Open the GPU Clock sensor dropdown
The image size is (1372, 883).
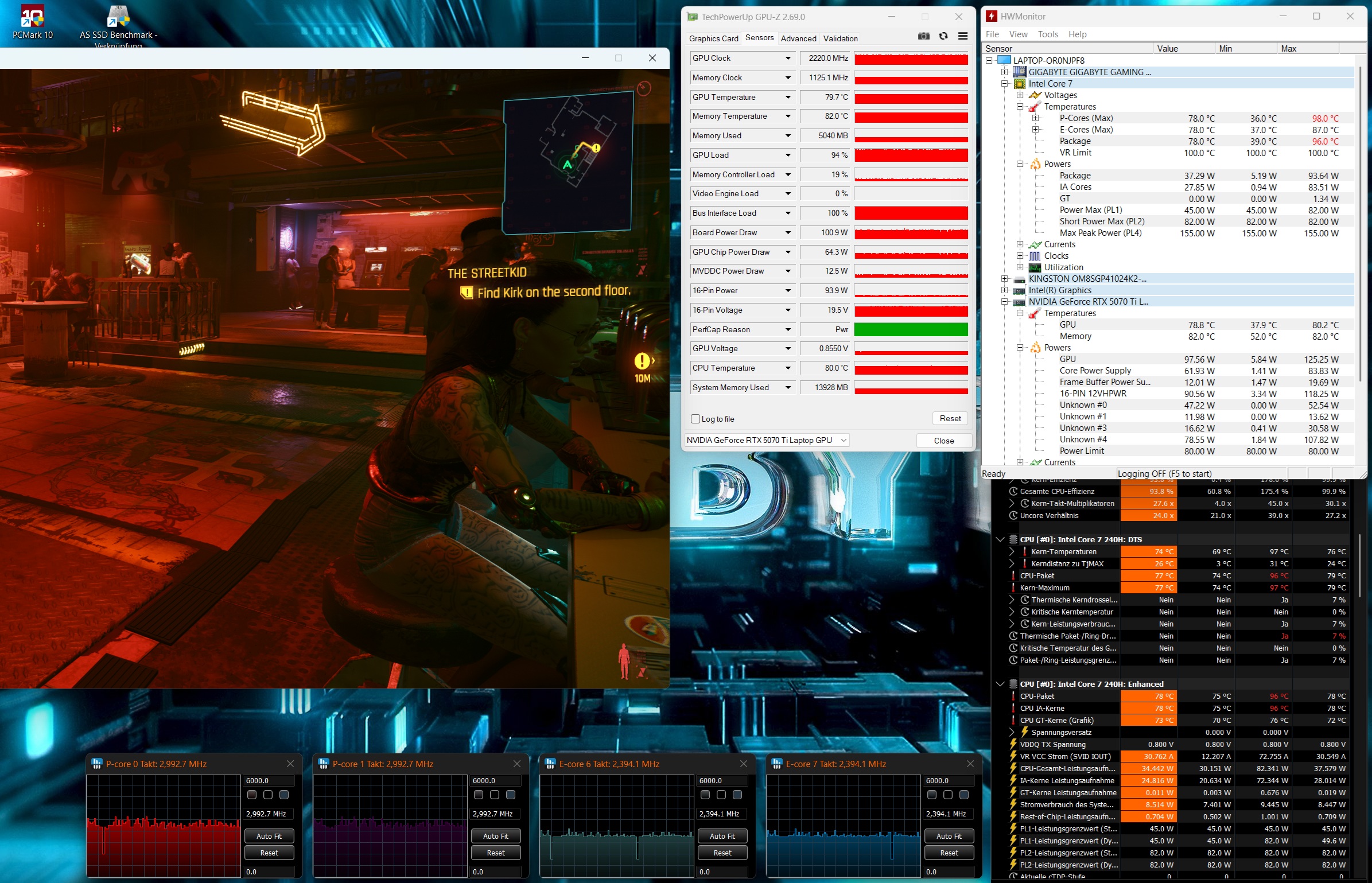point(788,59)
